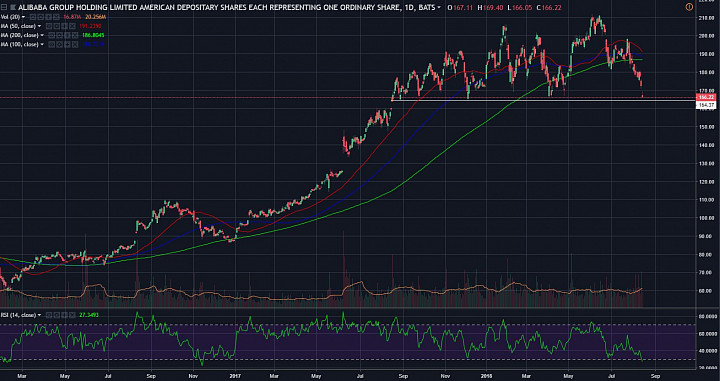
Task: Open format settings for MA (50, close)
Action: click(56, 26)
